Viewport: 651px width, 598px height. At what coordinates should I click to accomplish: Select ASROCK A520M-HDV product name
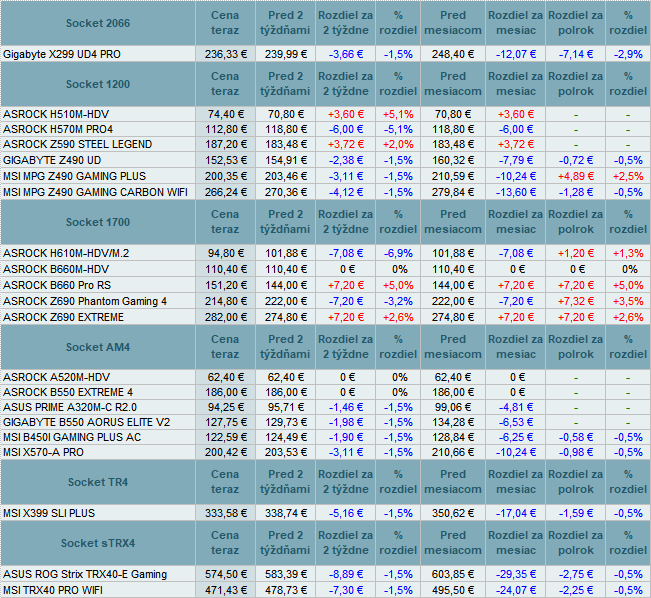point(56,377)
